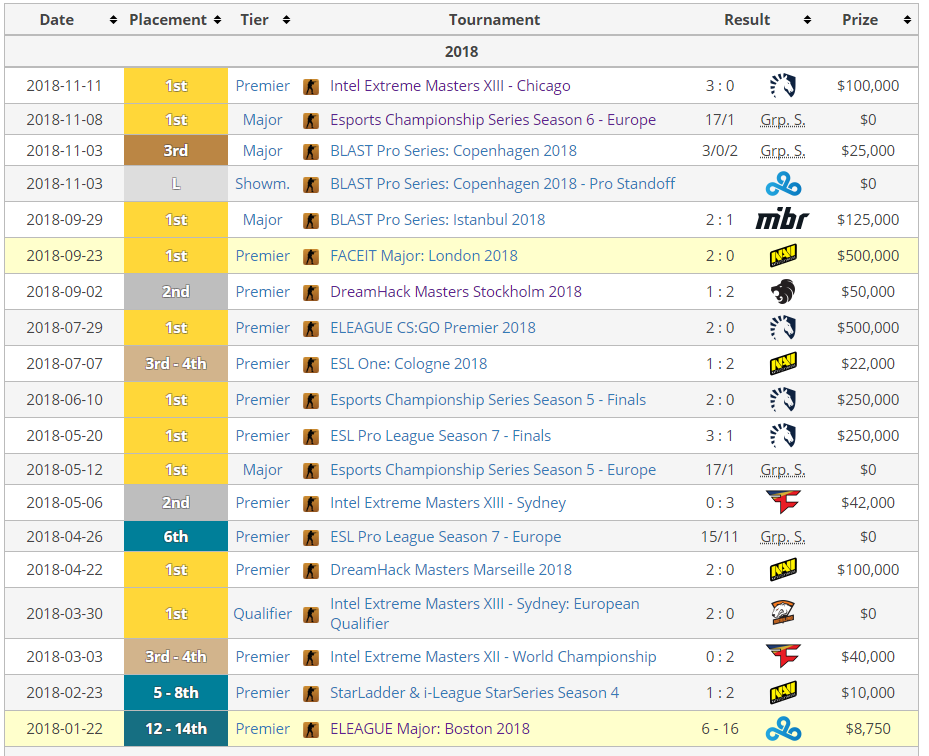The height and width of the screenshot is (756, 929).
Task: Click $8,750 prize value
Action: (868, 729)
